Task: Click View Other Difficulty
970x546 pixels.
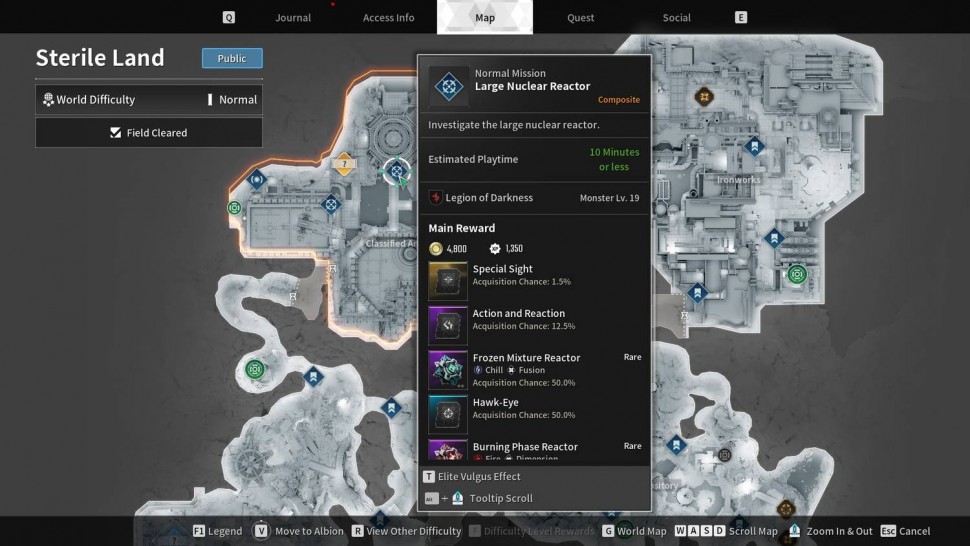Action: pyautogui.click(x=406, y=531)
